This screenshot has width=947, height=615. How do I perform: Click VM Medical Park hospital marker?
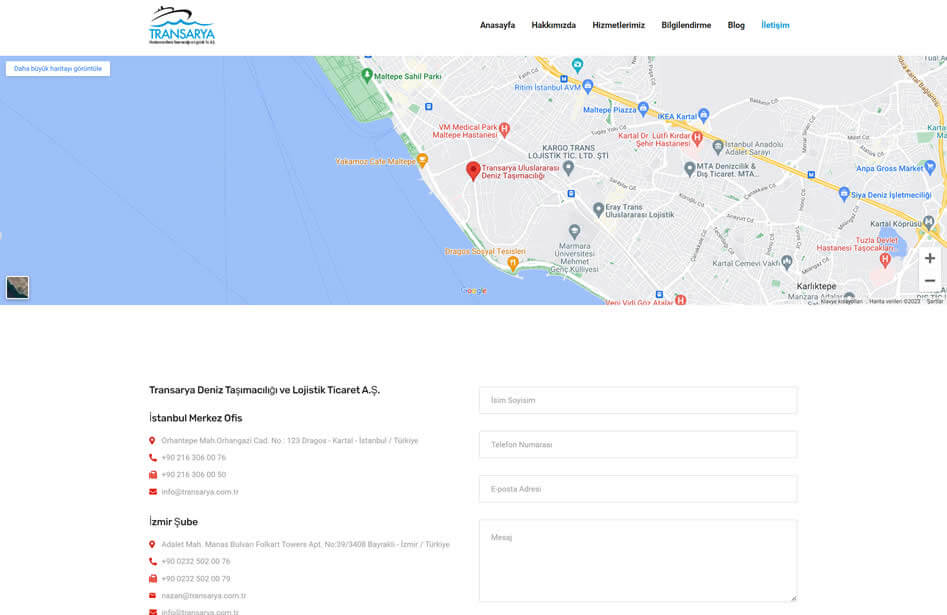(505, 128)
